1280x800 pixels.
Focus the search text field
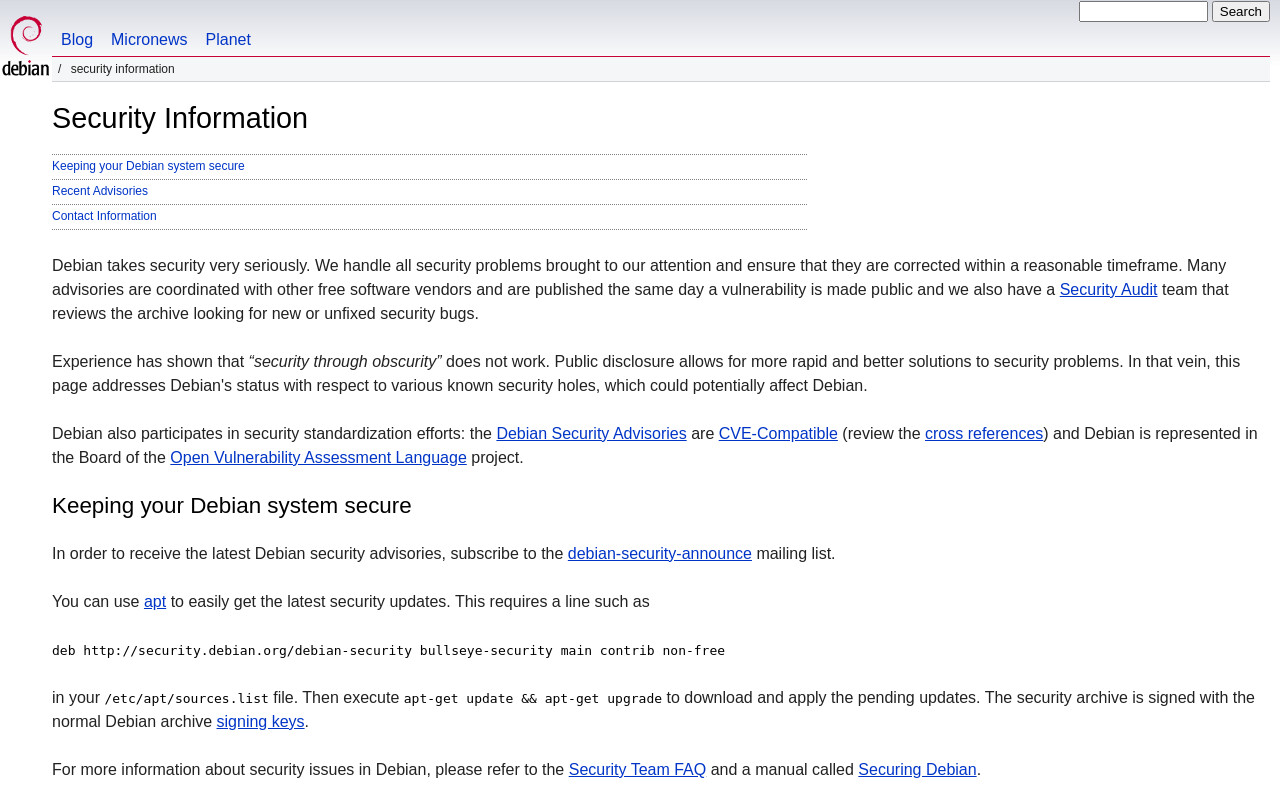(x=1143, y=11)
